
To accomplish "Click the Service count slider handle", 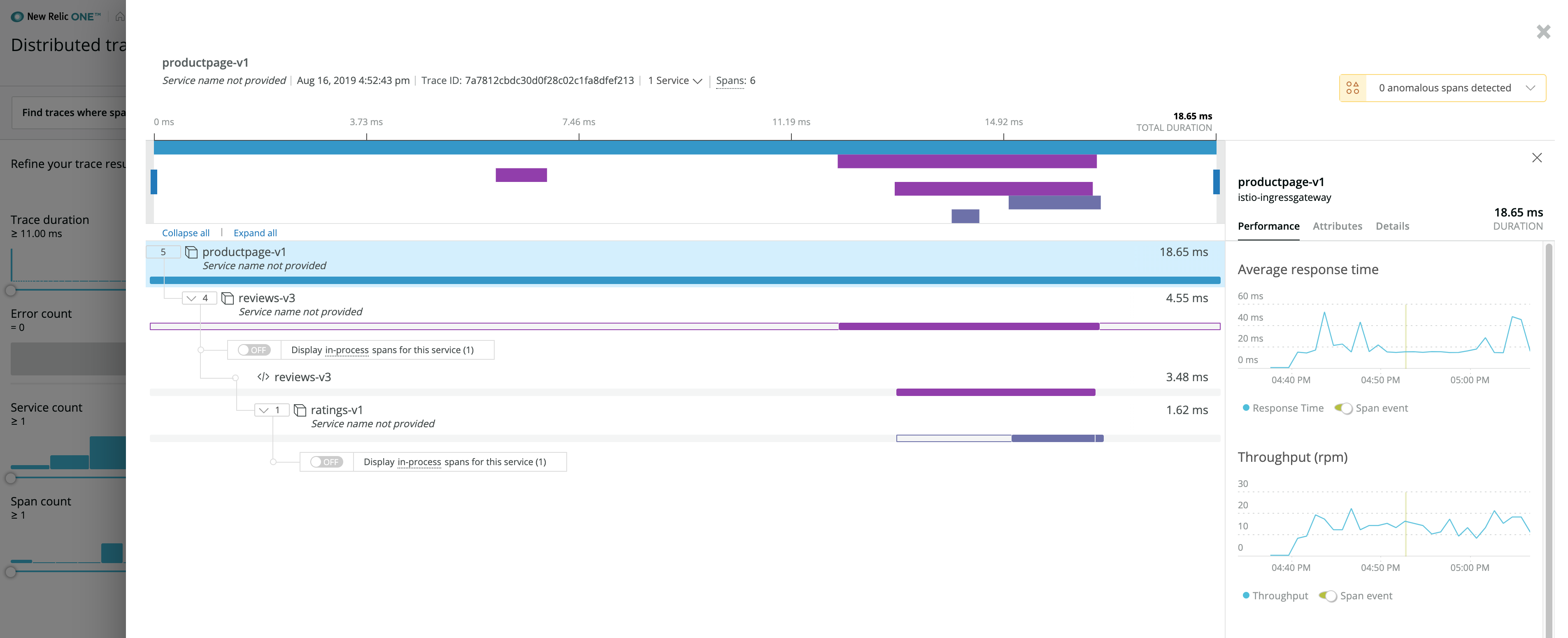I will 10,478.
